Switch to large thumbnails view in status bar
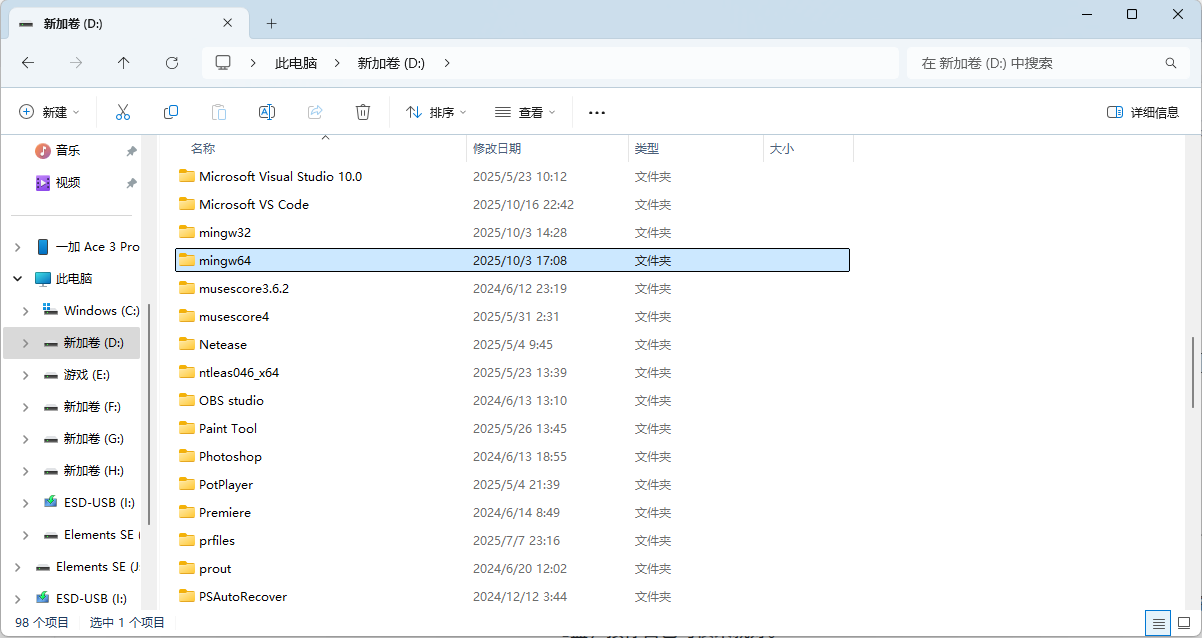This screenshot has width=1202, height=638. pos(1184,623)
